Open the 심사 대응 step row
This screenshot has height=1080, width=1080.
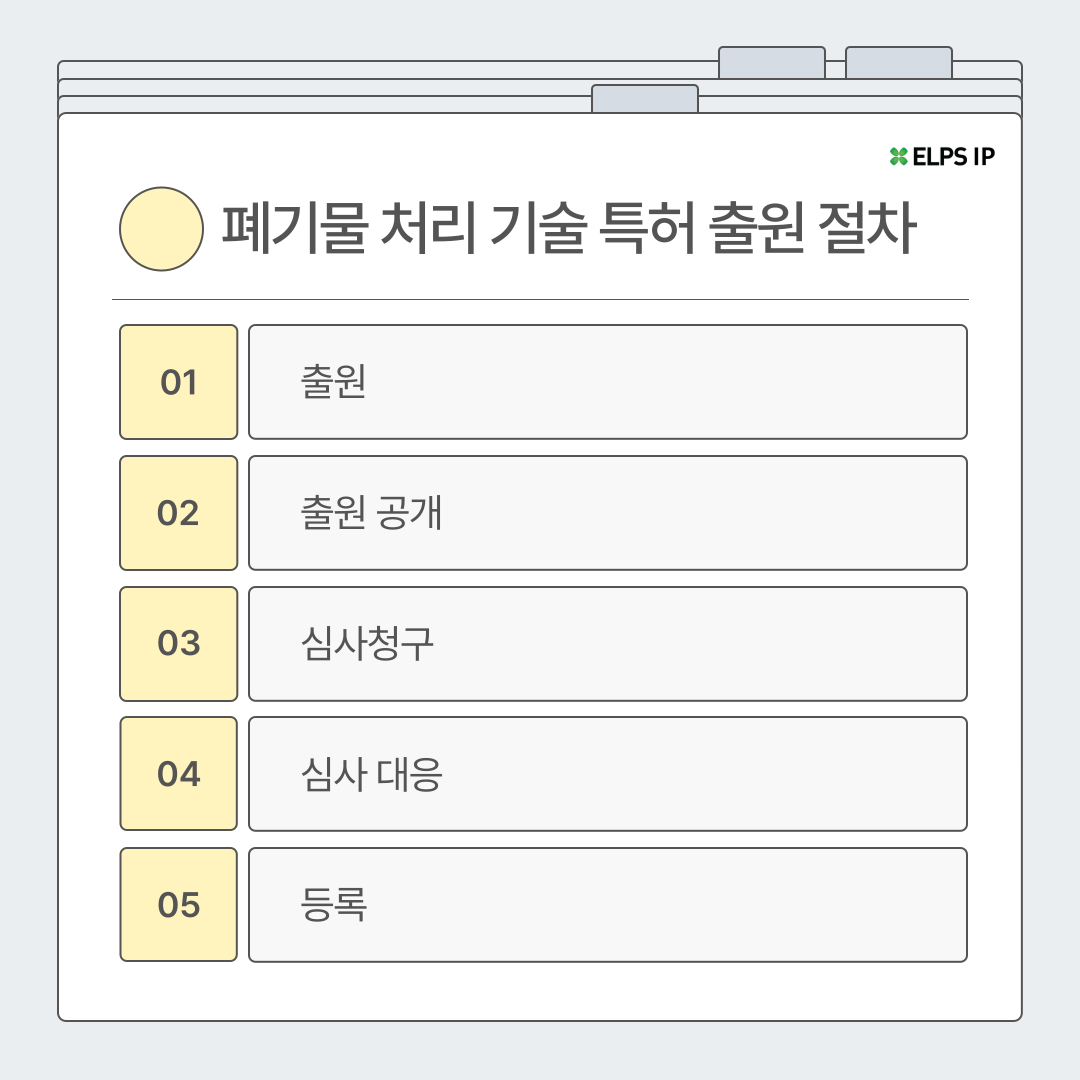tap(608, 773)
